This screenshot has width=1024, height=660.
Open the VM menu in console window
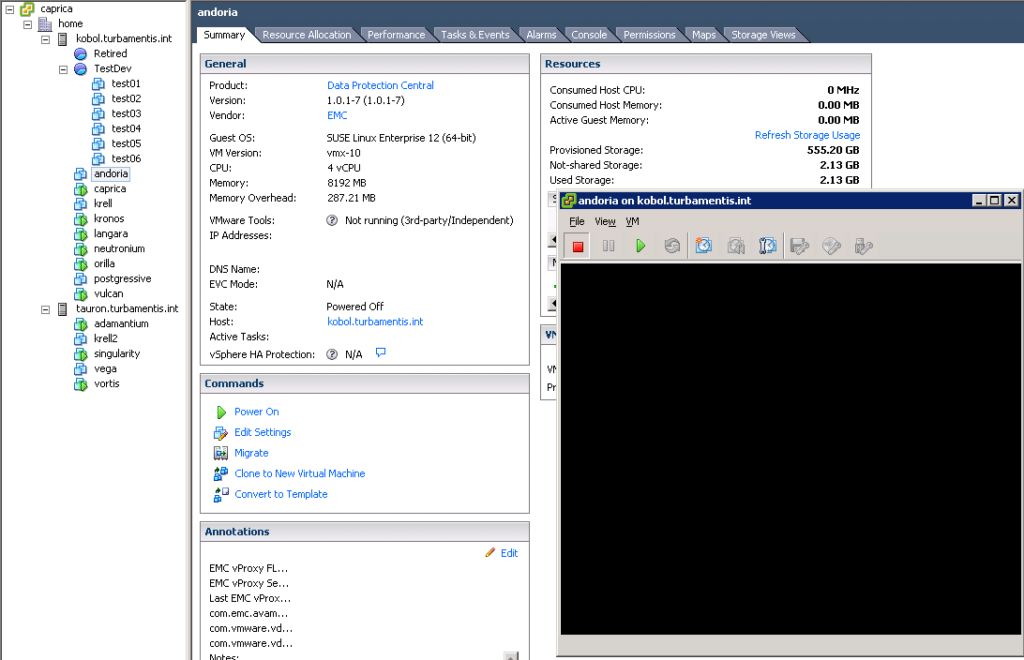pyautogui.click(x=632, y=222)
